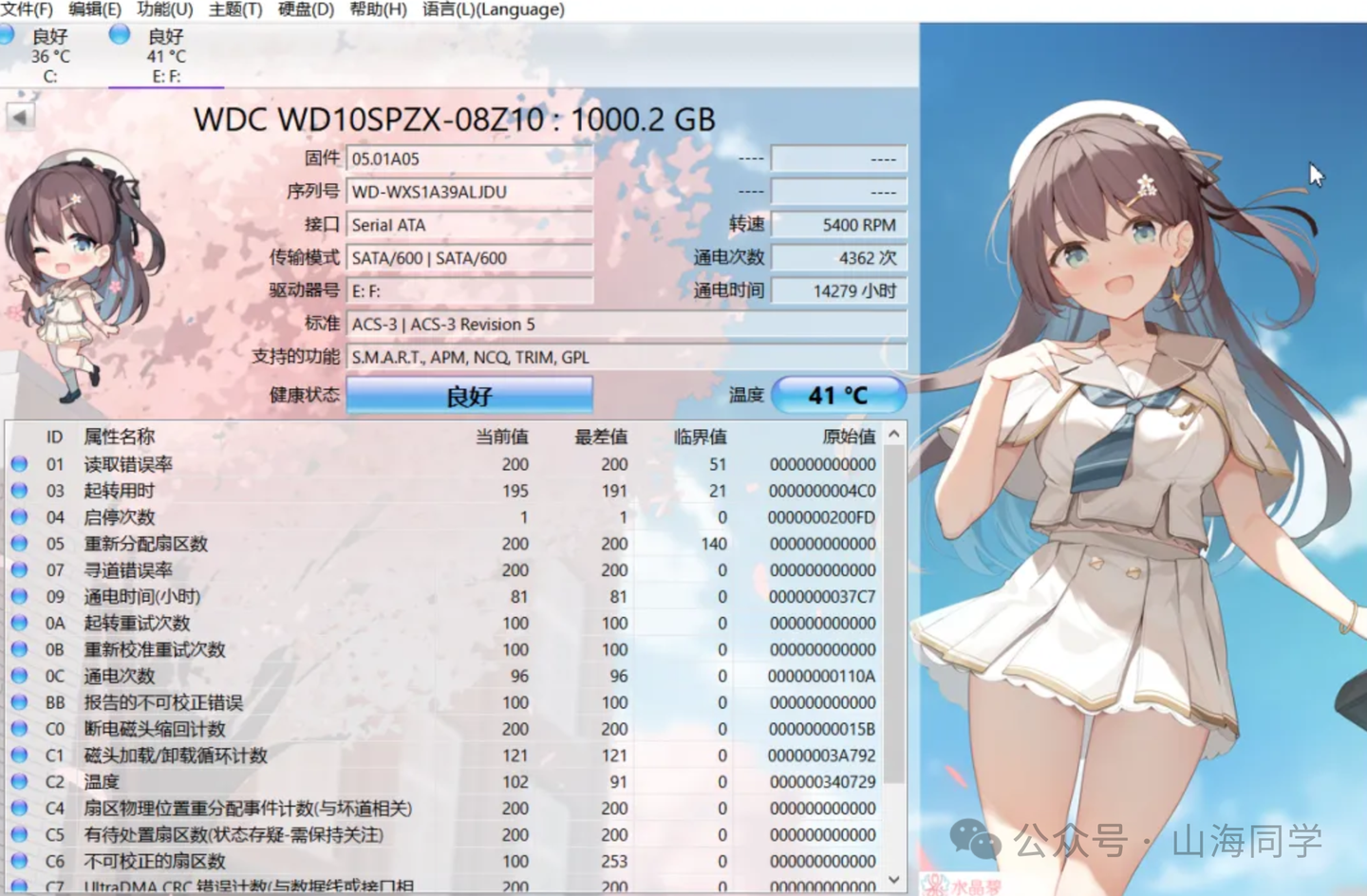Select the 温度 attribute name in row C2
Image resolution: width=1367 pixels, height=896 pixels.
pyautogui.click(x=102, y=781)
